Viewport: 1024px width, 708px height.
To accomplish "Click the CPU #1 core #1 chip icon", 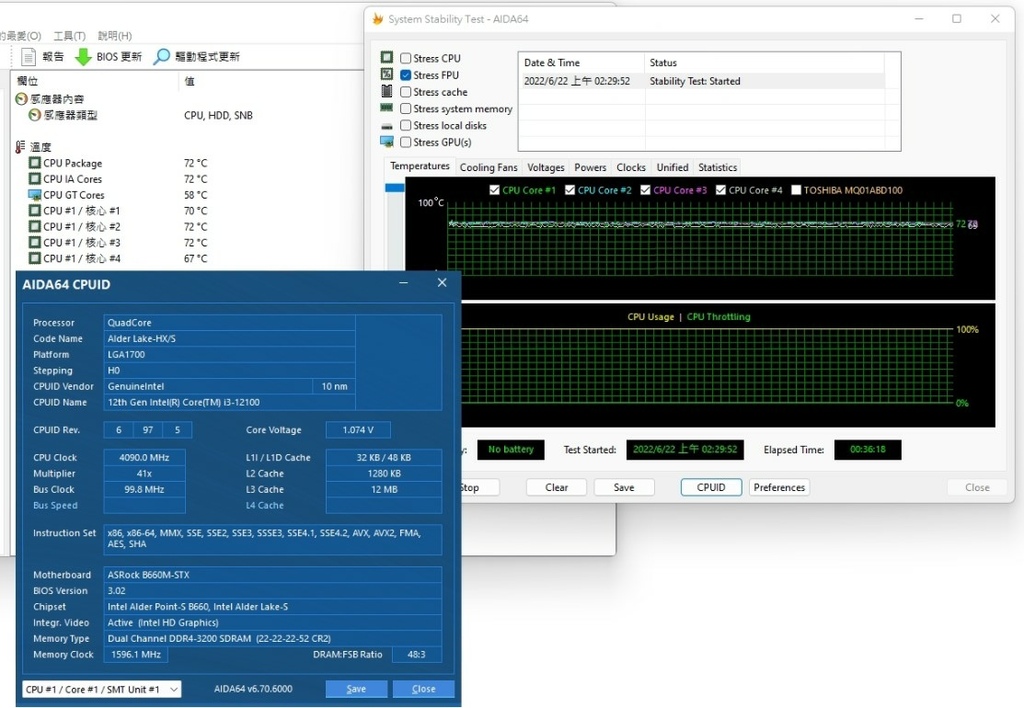I will coord(35,210).
